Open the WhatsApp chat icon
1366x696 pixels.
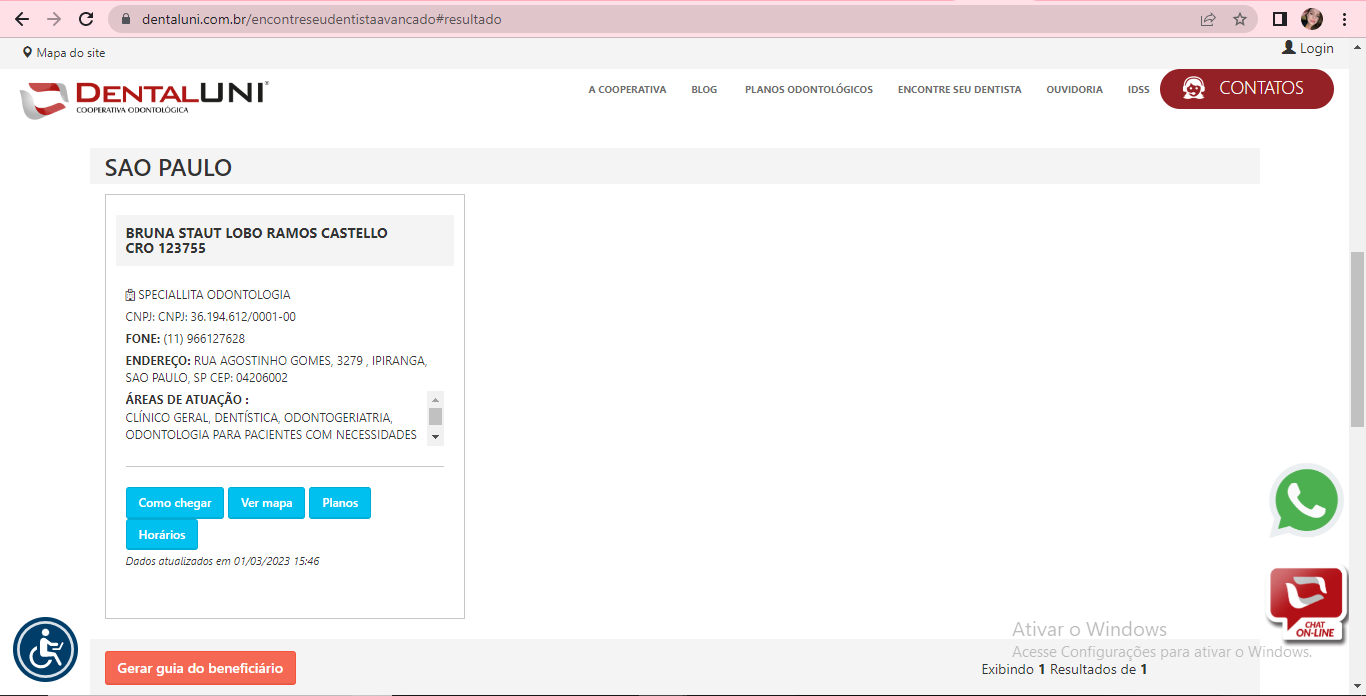[1306, 500]
